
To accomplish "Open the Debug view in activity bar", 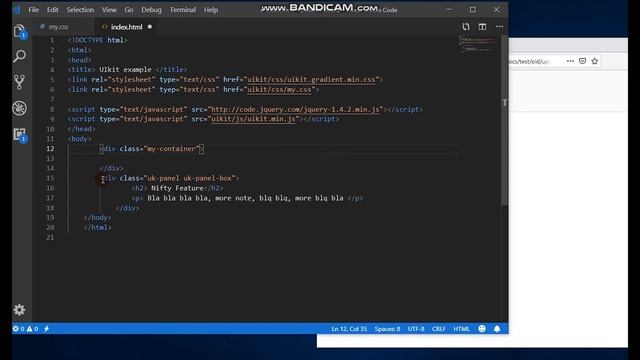I will [20, 108].
